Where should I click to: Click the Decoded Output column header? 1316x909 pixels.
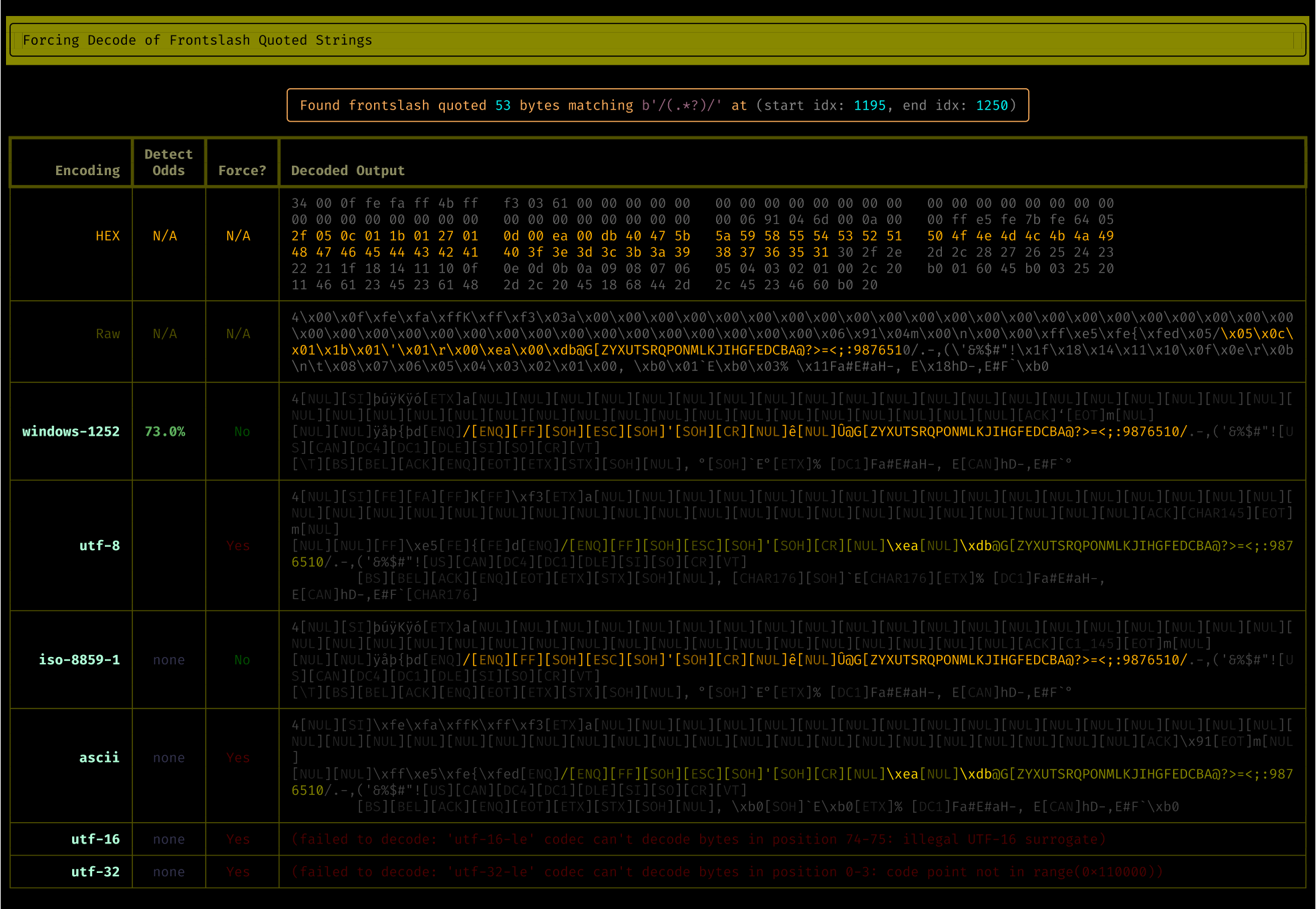(347, 170)
